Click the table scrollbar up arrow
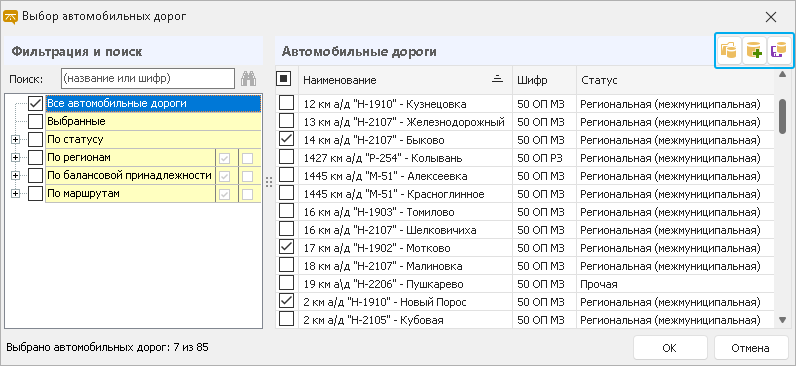796x366 pixels. click(783, 75)
